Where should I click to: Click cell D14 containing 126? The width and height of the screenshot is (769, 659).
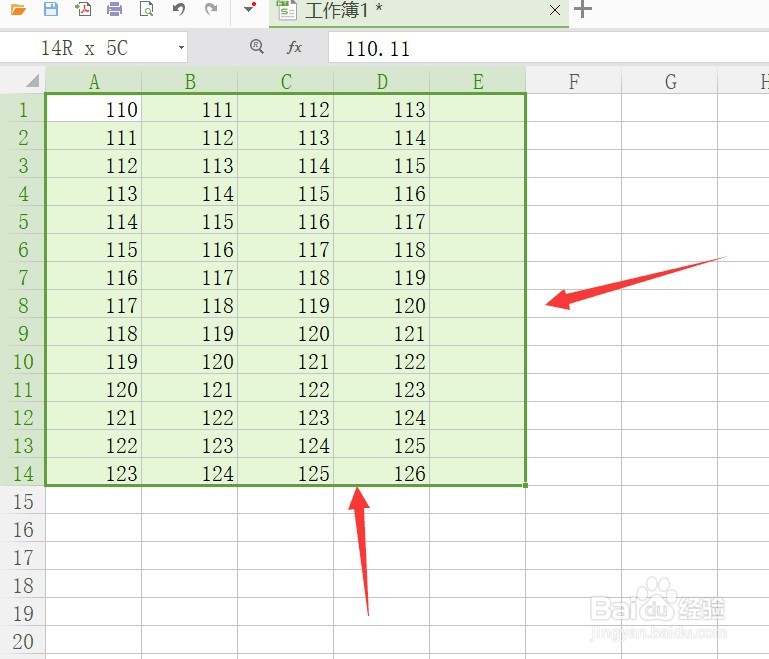click(382, 472)
